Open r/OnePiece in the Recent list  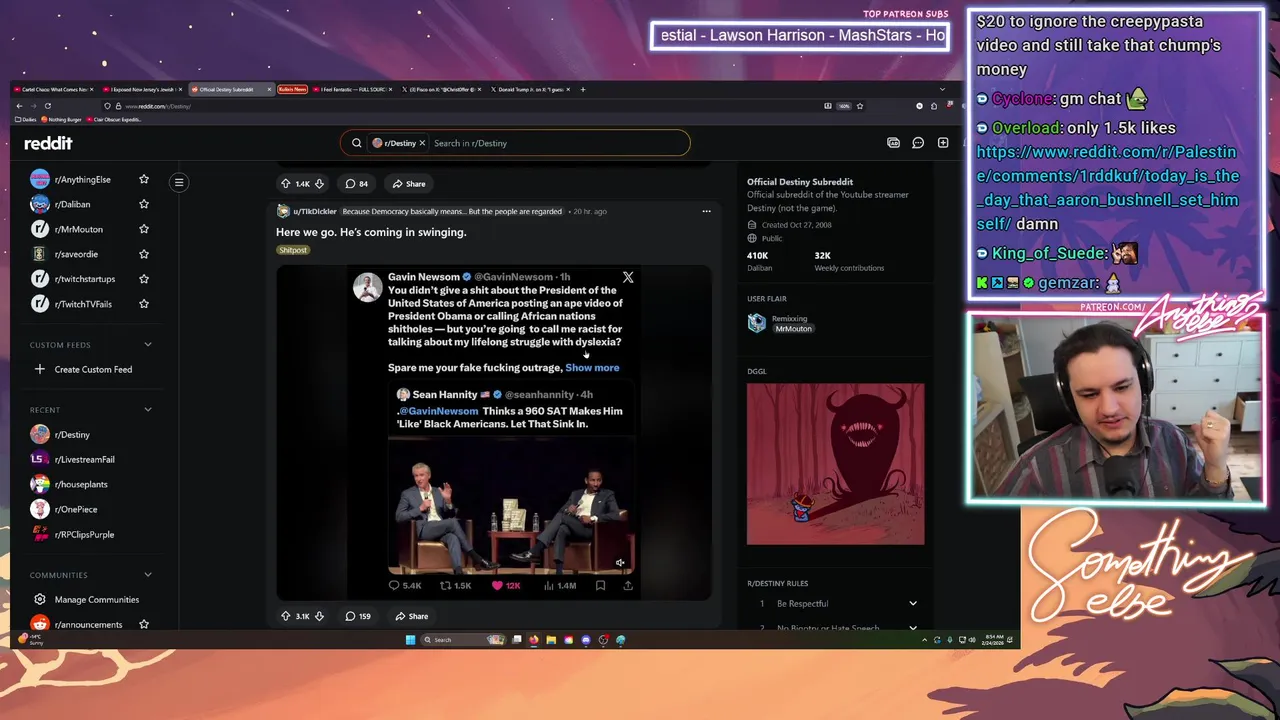[76, 509]
